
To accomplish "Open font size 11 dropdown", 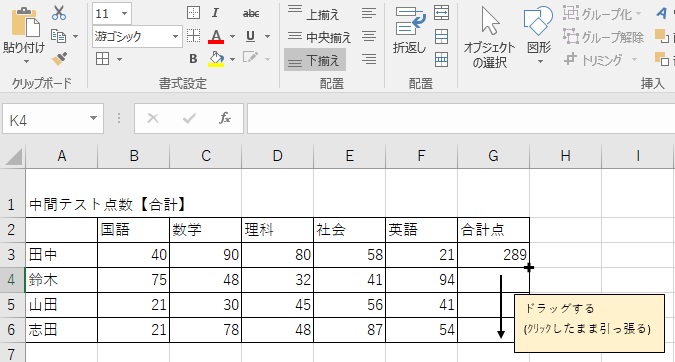I will point(124,13).
